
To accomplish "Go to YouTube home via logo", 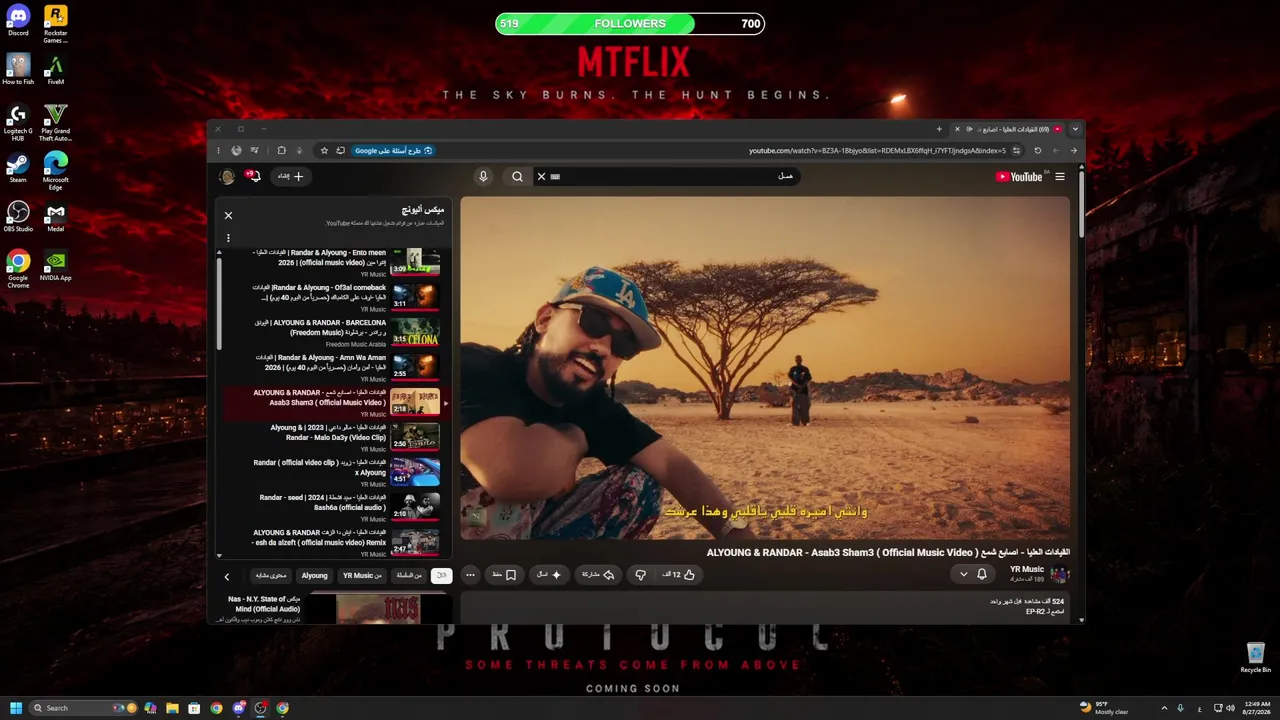I will (x=1019, y=177).
